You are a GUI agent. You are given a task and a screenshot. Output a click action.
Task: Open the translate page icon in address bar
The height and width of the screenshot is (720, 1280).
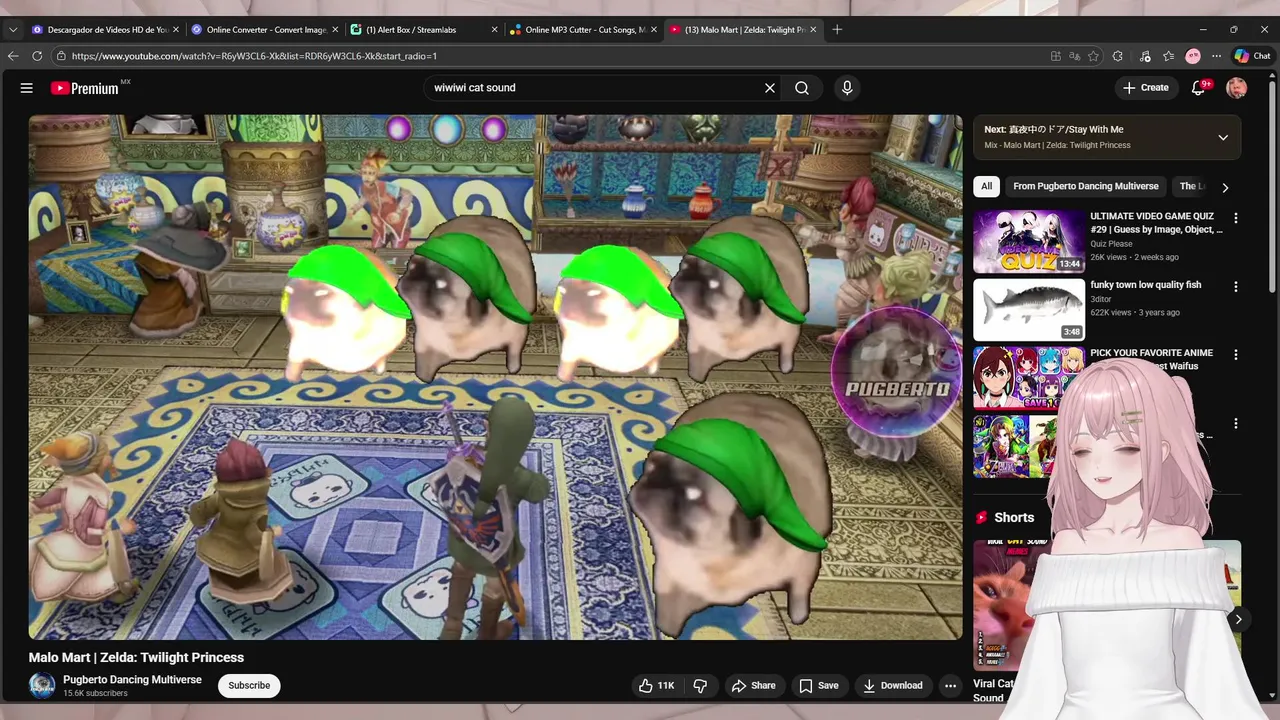pyautogui.click(x=1075, y=56)
